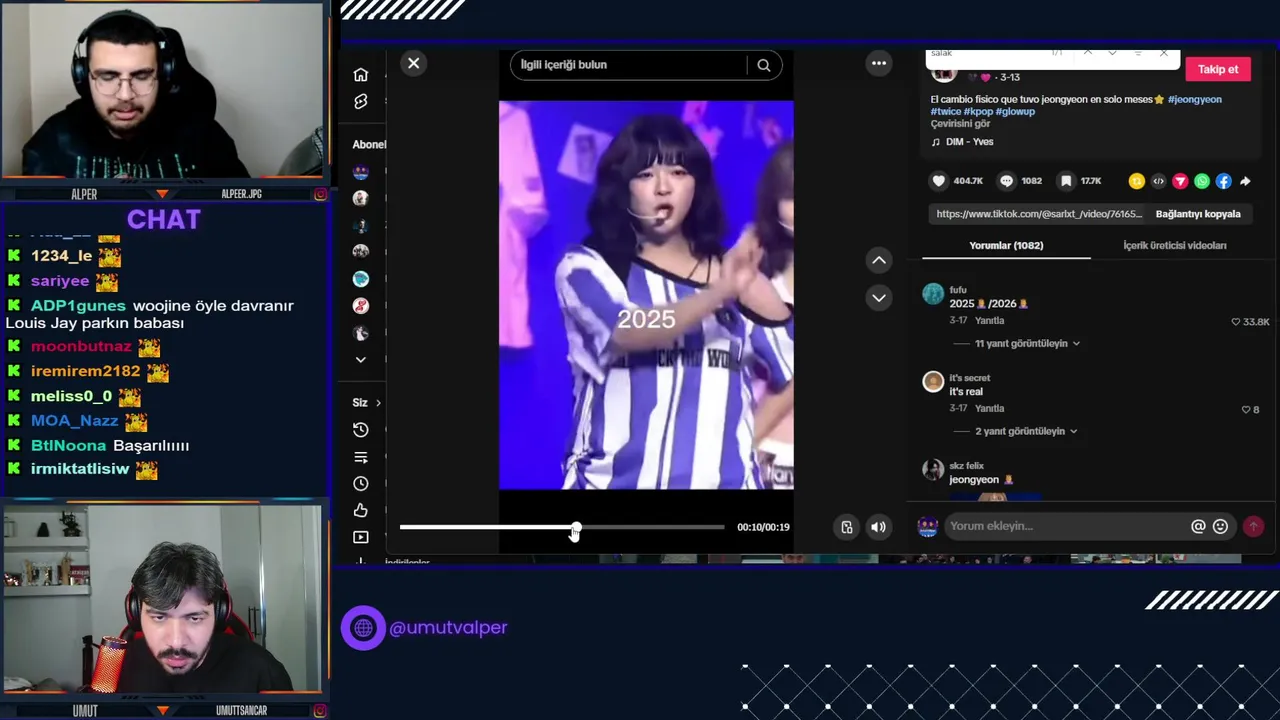The image size is (1280, 720).
Task: Open the #glowup hashtag
Action: (x=1015, y=111)
